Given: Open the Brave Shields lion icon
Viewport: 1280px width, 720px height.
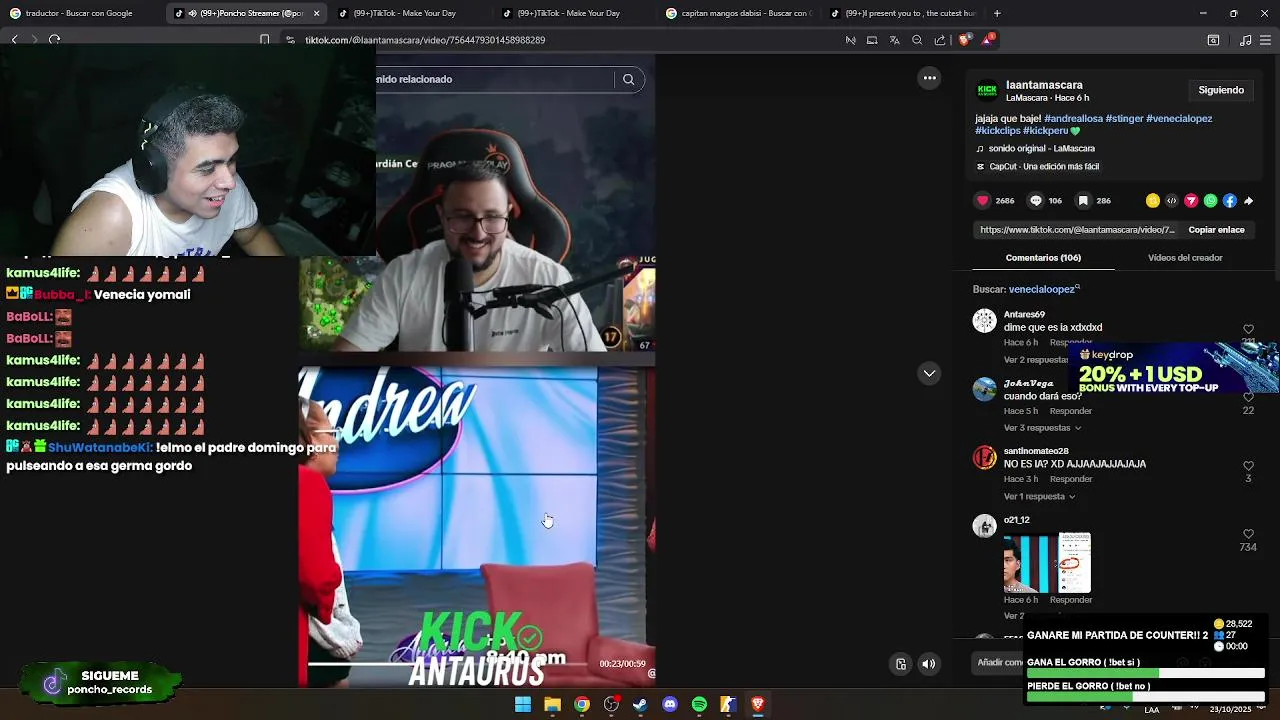Looking at the screenshot, I should [x=964, y=40].
